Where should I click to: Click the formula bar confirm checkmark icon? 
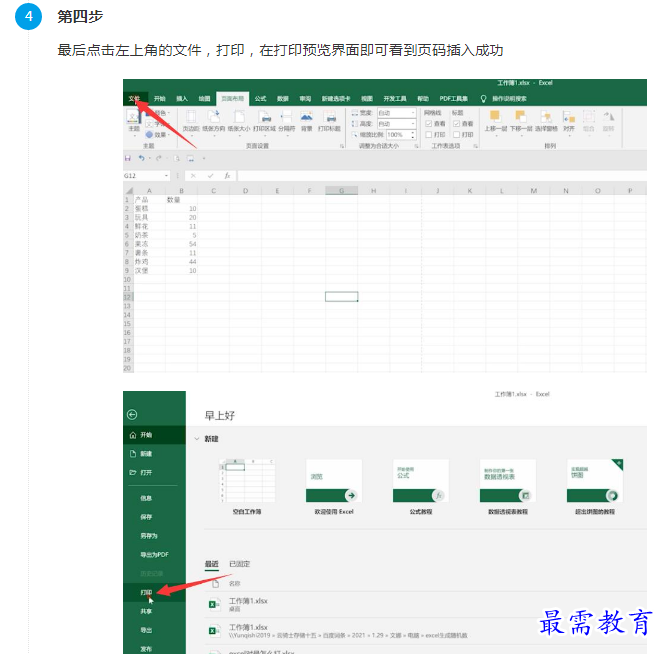pyautogui.click(x=210, y=175)
